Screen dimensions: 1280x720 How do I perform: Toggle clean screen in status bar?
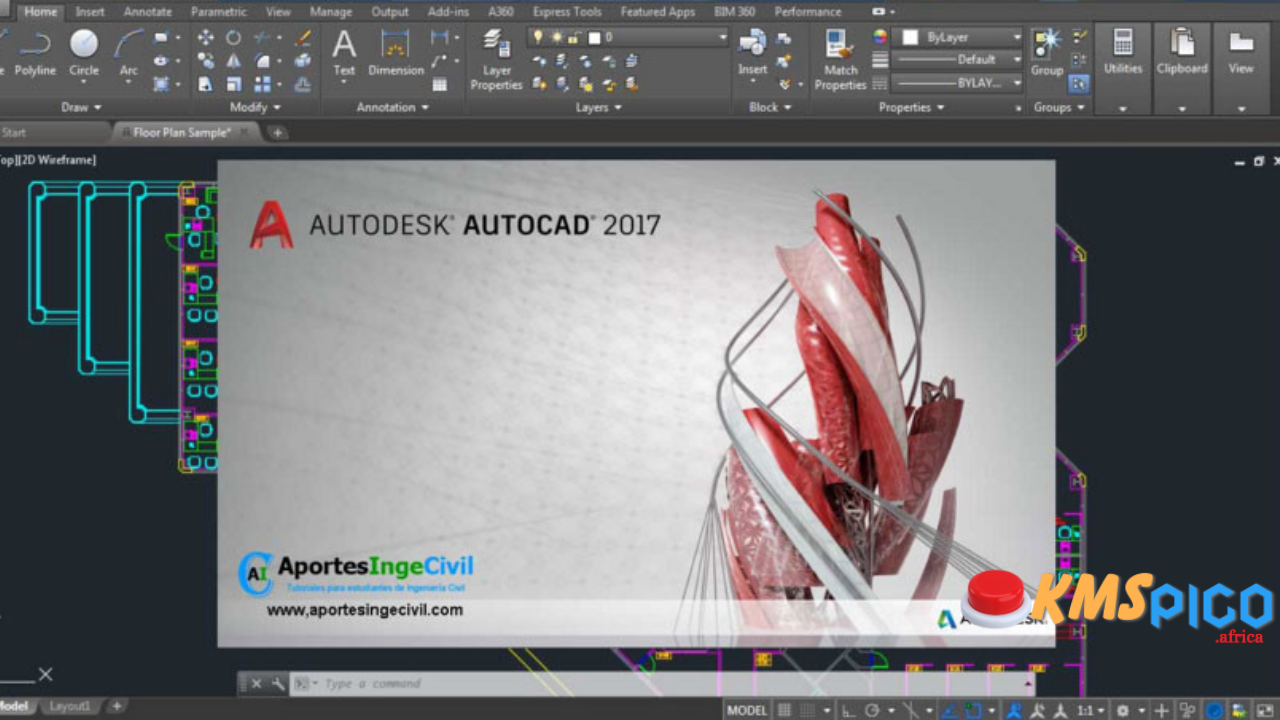1264,710
